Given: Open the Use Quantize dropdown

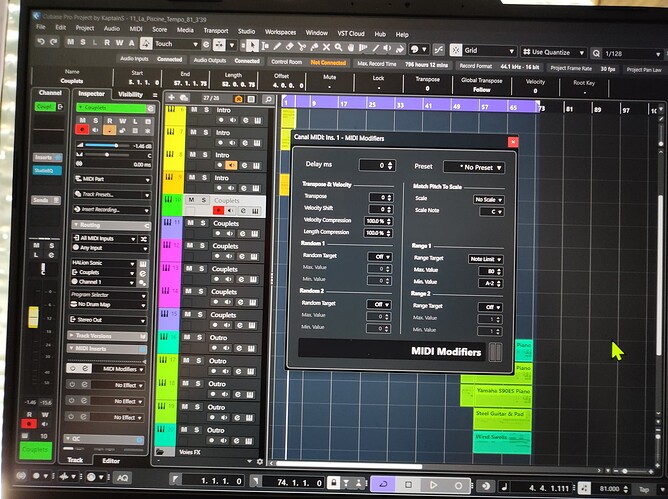Looking at the screenshot, I should (553, 52).
